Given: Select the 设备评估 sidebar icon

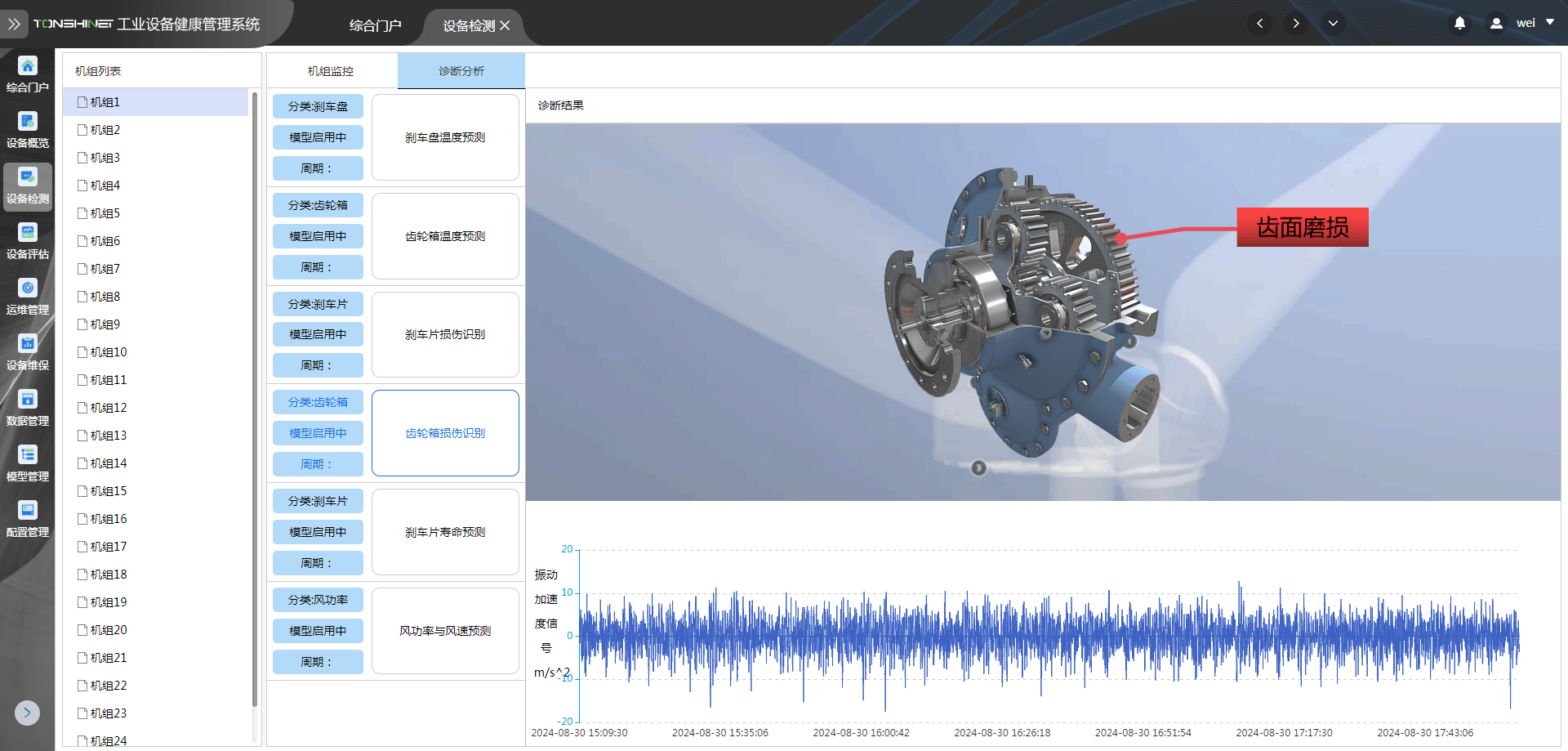Looking at the screenshot, I should tap(28, 234).
